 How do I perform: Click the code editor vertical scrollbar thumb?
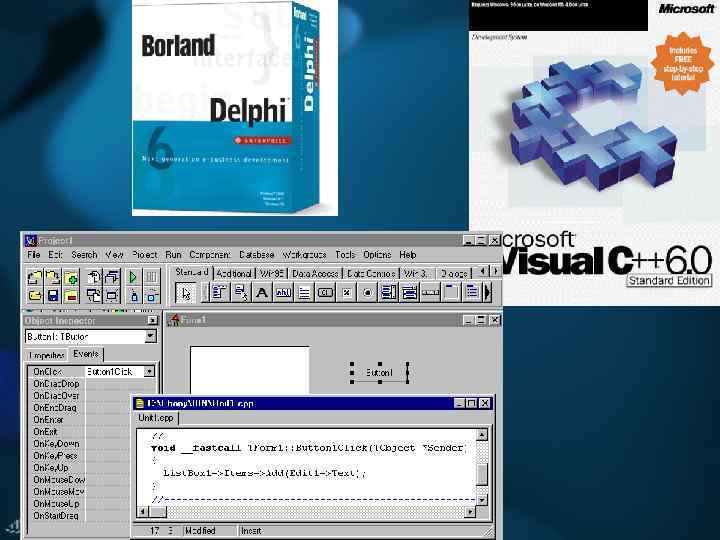(482, 474)
